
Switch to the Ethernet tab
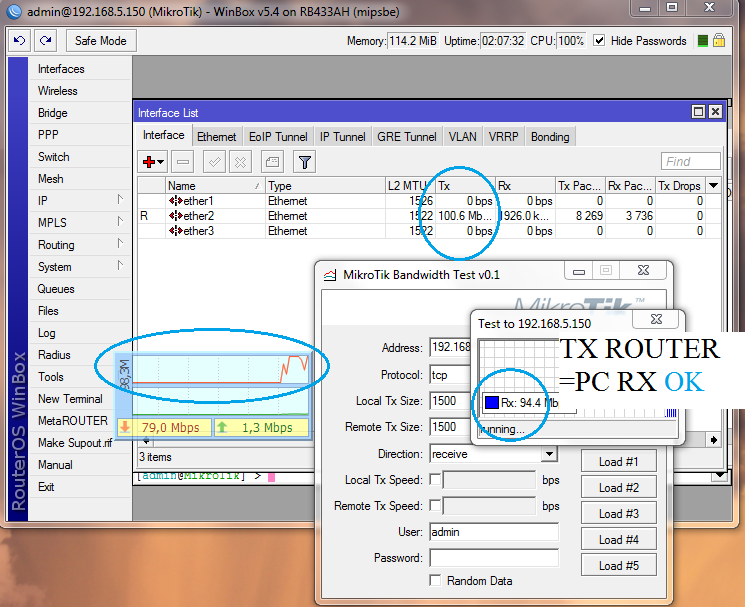click(217, 137)
